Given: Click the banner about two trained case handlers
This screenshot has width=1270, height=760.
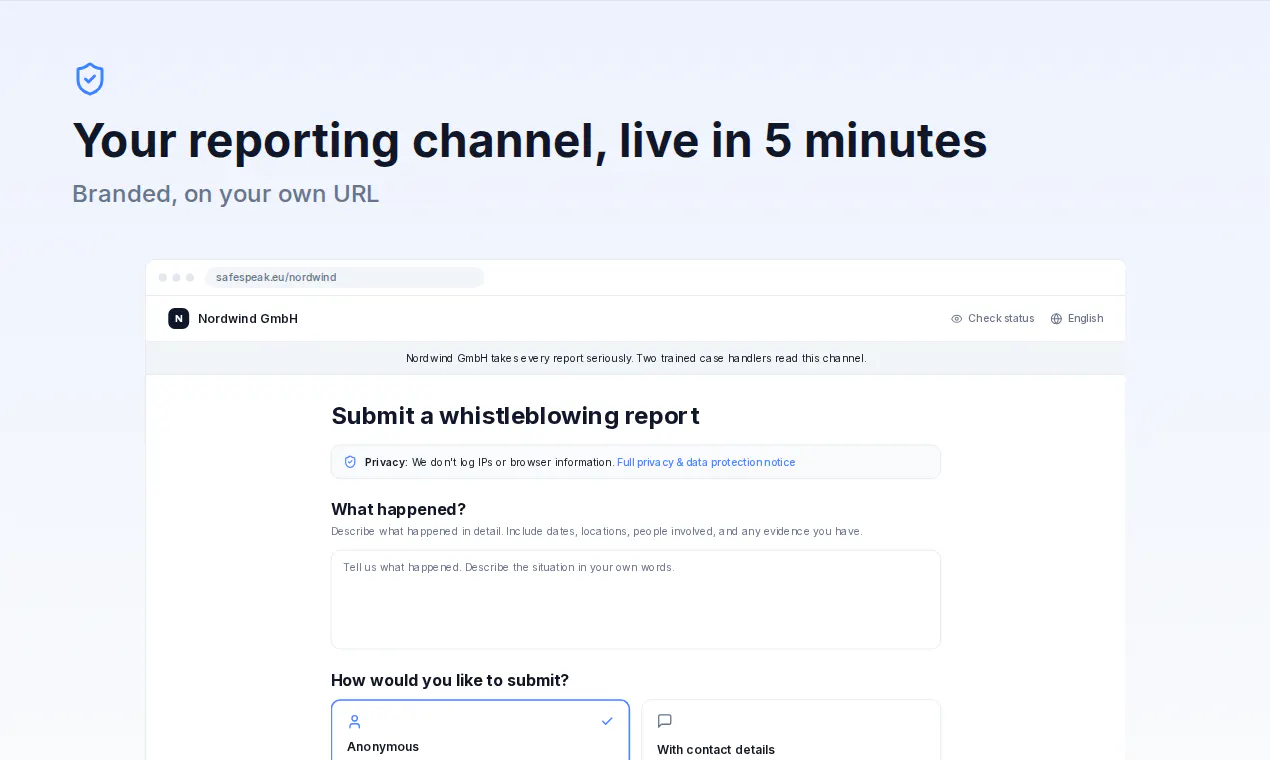Looking at the screenshot, I should pyautogui.click(x=636, y=358).
